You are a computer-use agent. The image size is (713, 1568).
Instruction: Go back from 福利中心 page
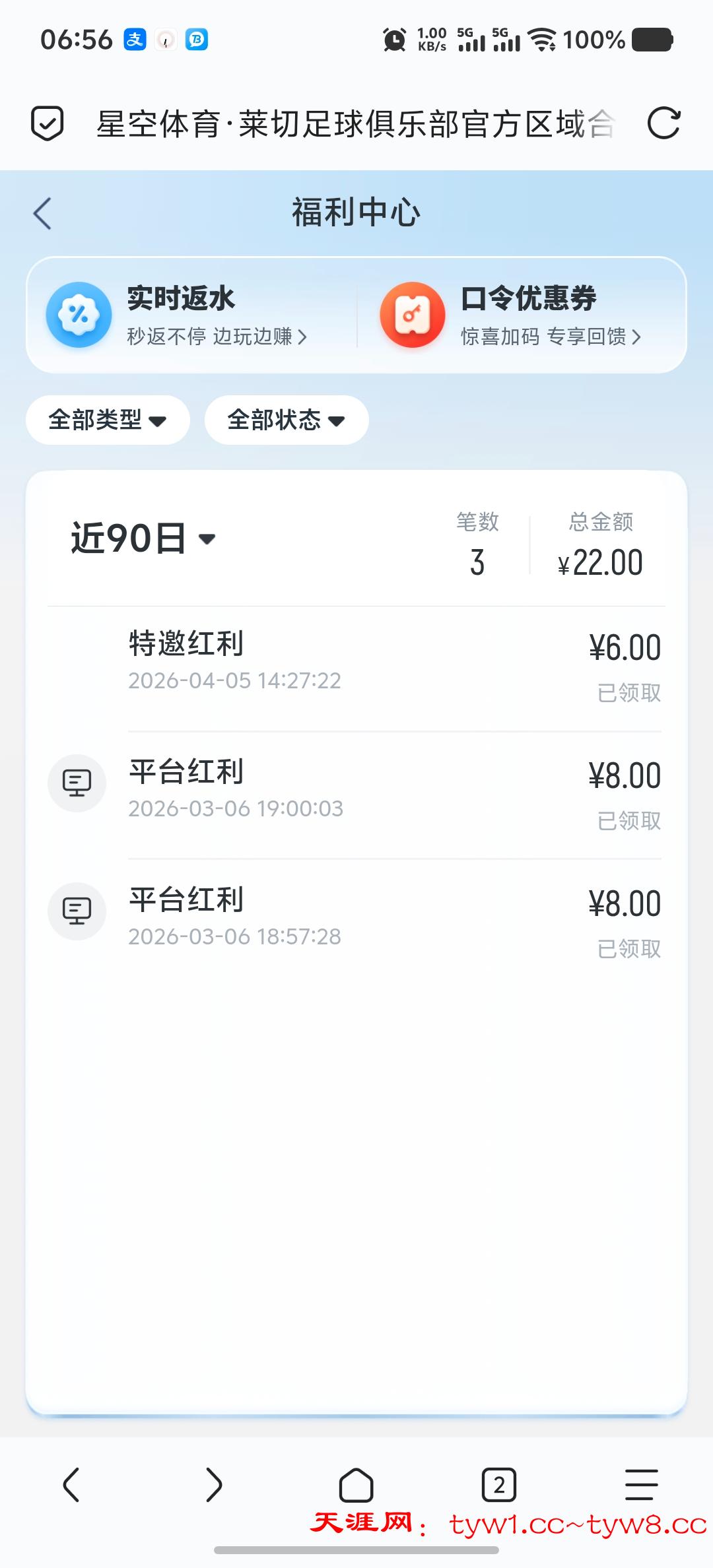42,213
